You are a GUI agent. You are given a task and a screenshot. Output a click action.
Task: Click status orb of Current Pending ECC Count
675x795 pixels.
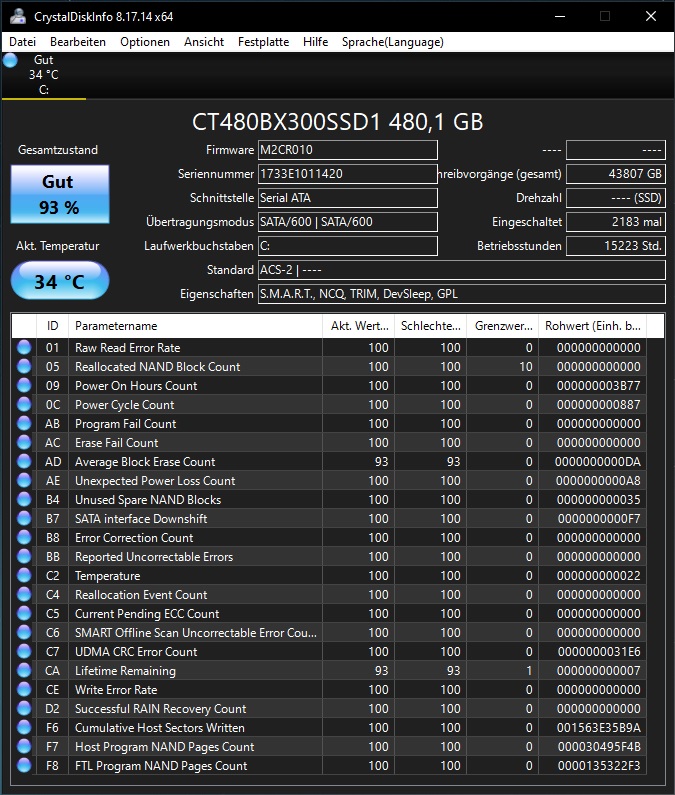tap(24, 613)
